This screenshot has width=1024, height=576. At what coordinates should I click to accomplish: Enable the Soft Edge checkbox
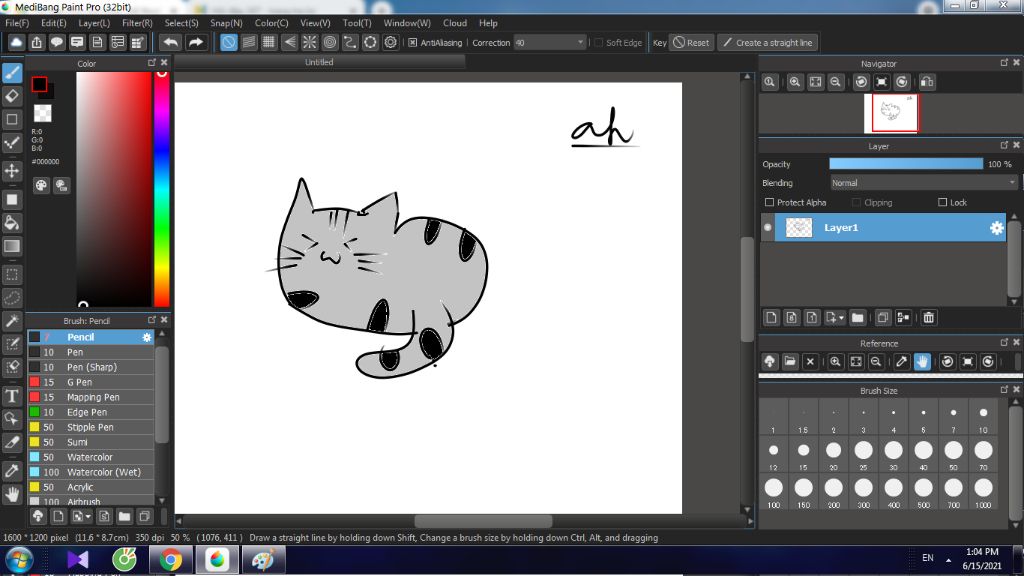[598, 42]
